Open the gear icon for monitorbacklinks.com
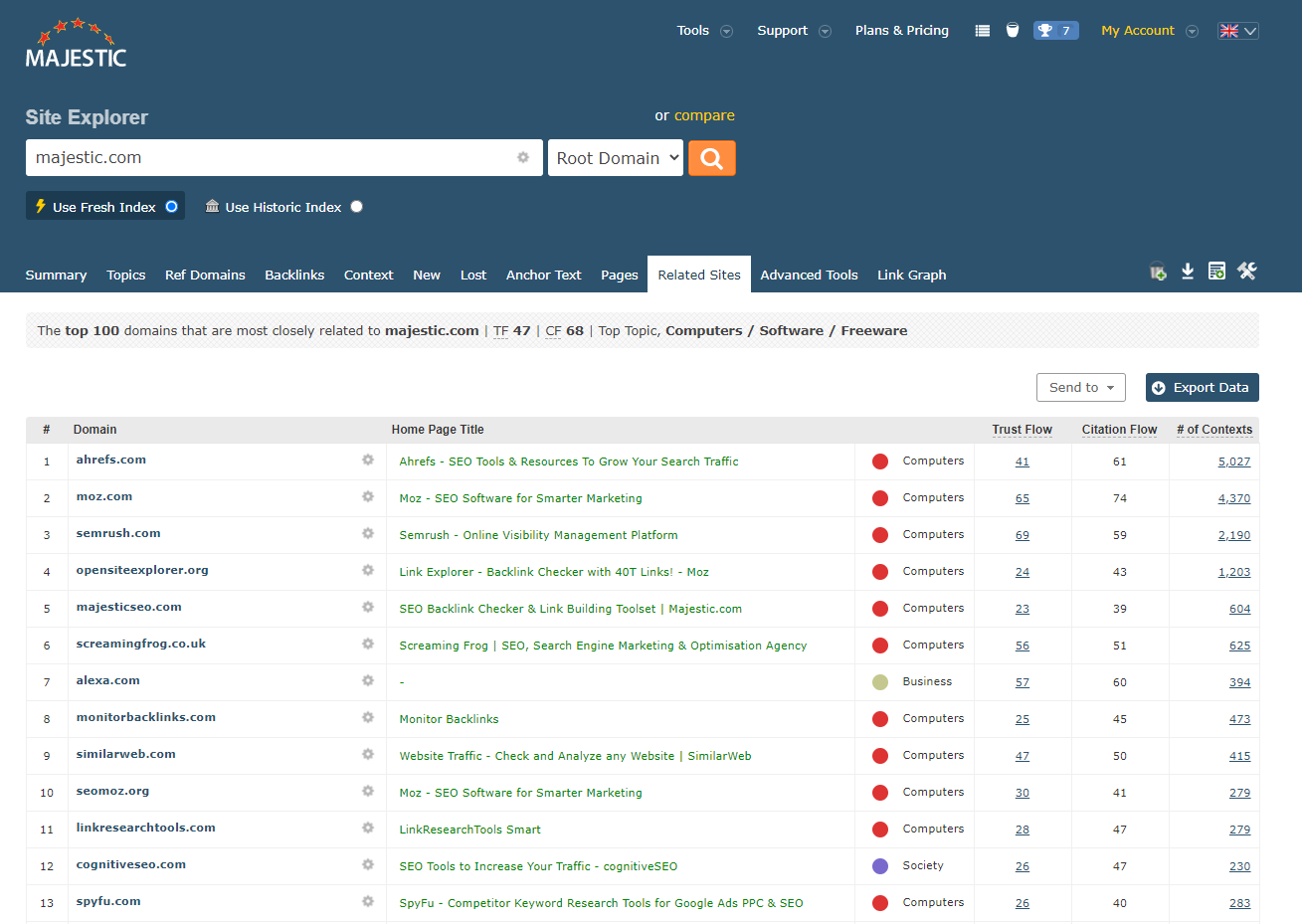 [368, 717]
